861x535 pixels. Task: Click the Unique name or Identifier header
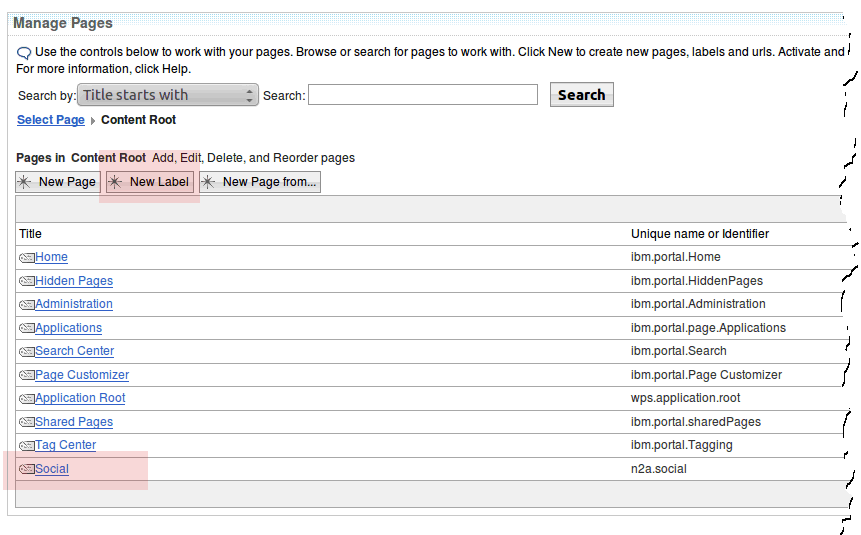click(700, 234)
